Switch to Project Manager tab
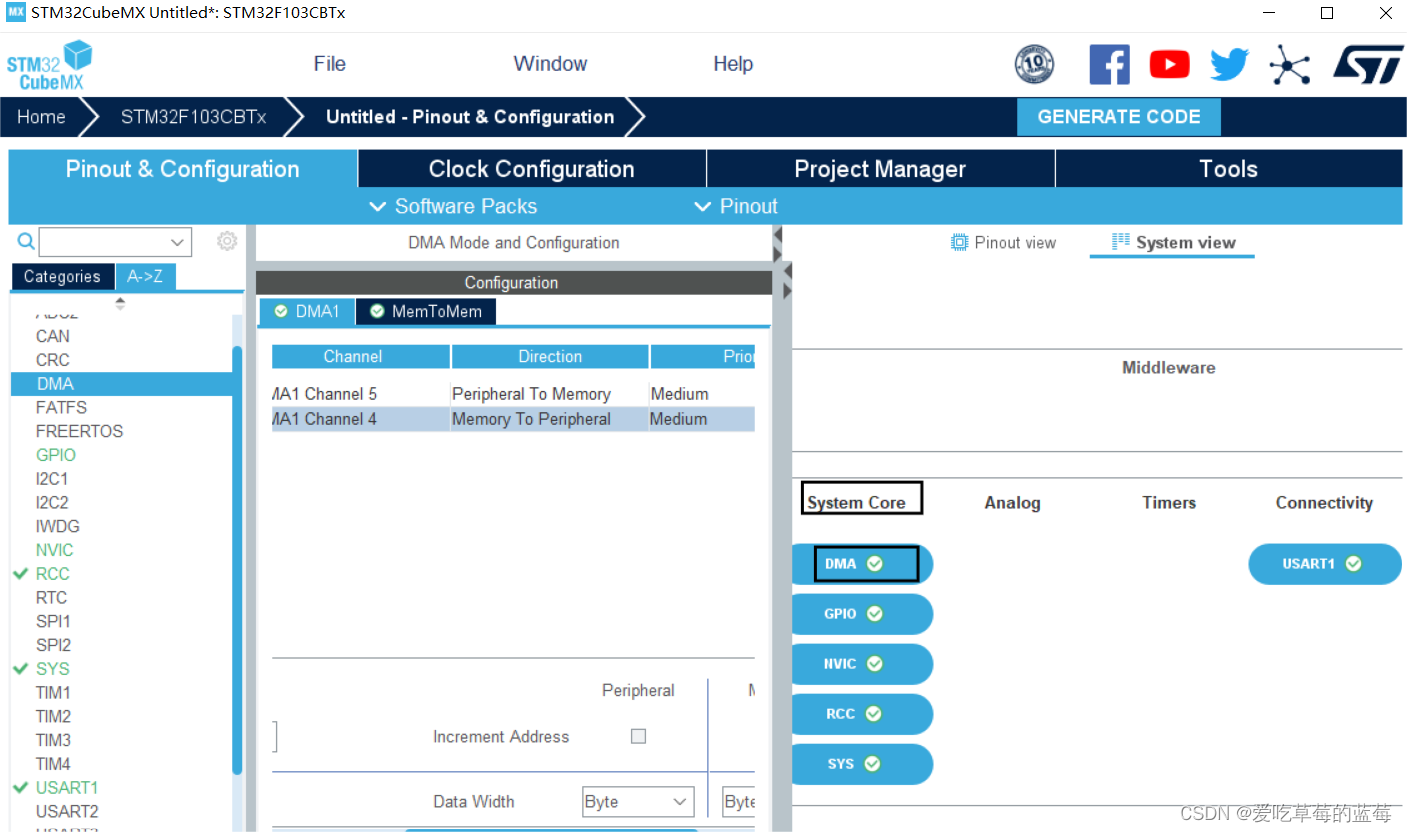 (880, 169)
